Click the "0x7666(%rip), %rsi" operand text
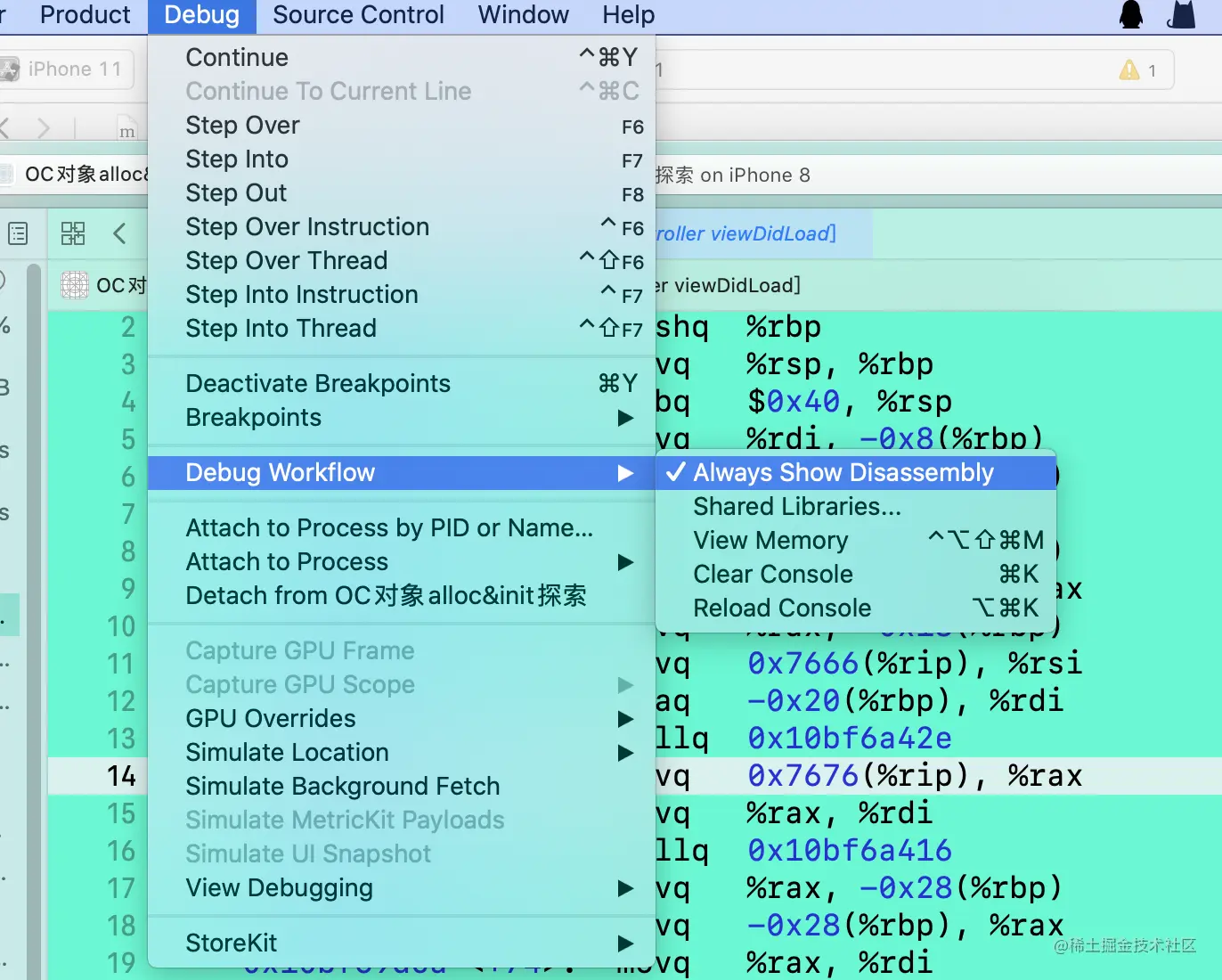Image resolution: width=1222 pixels, height=980 pixels. click(x=915, y=664)
